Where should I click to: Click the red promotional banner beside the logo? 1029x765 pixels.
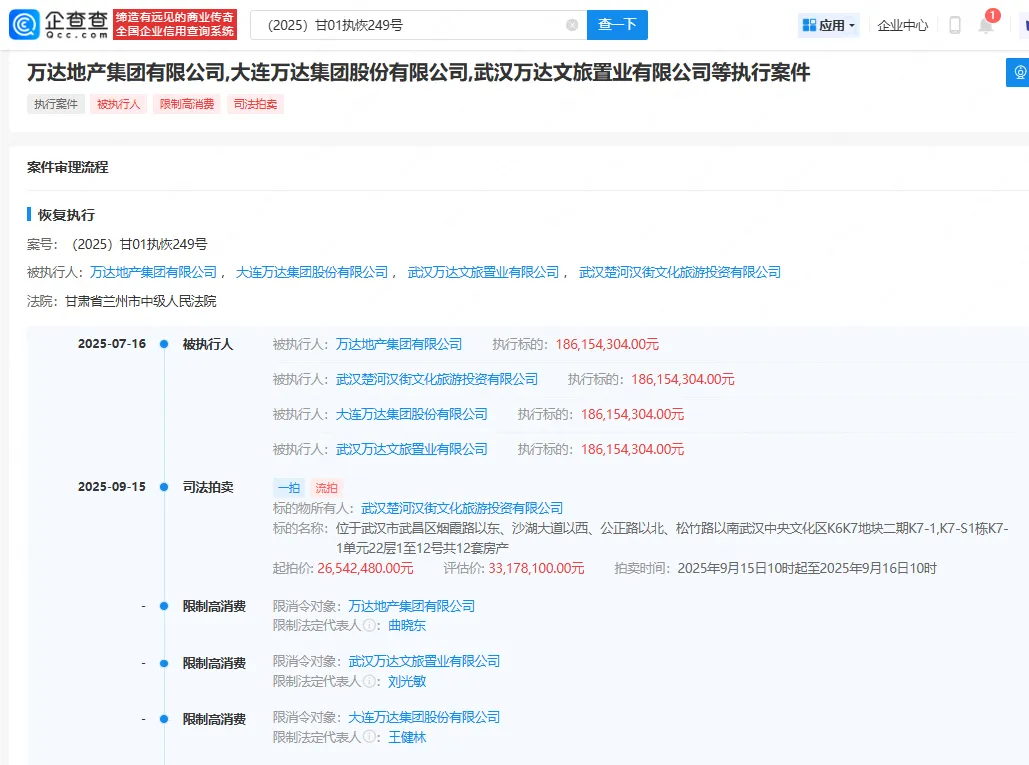175,22
